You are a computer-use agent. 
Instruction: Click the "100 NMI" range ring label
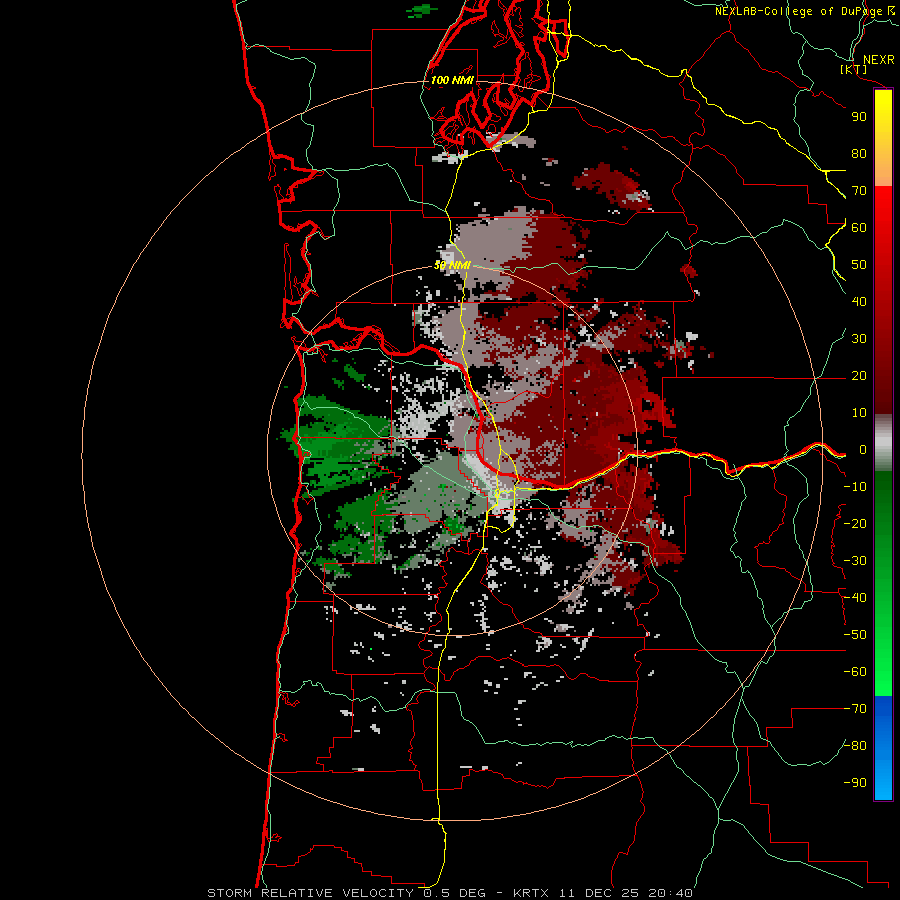click(x=452, y=80)
